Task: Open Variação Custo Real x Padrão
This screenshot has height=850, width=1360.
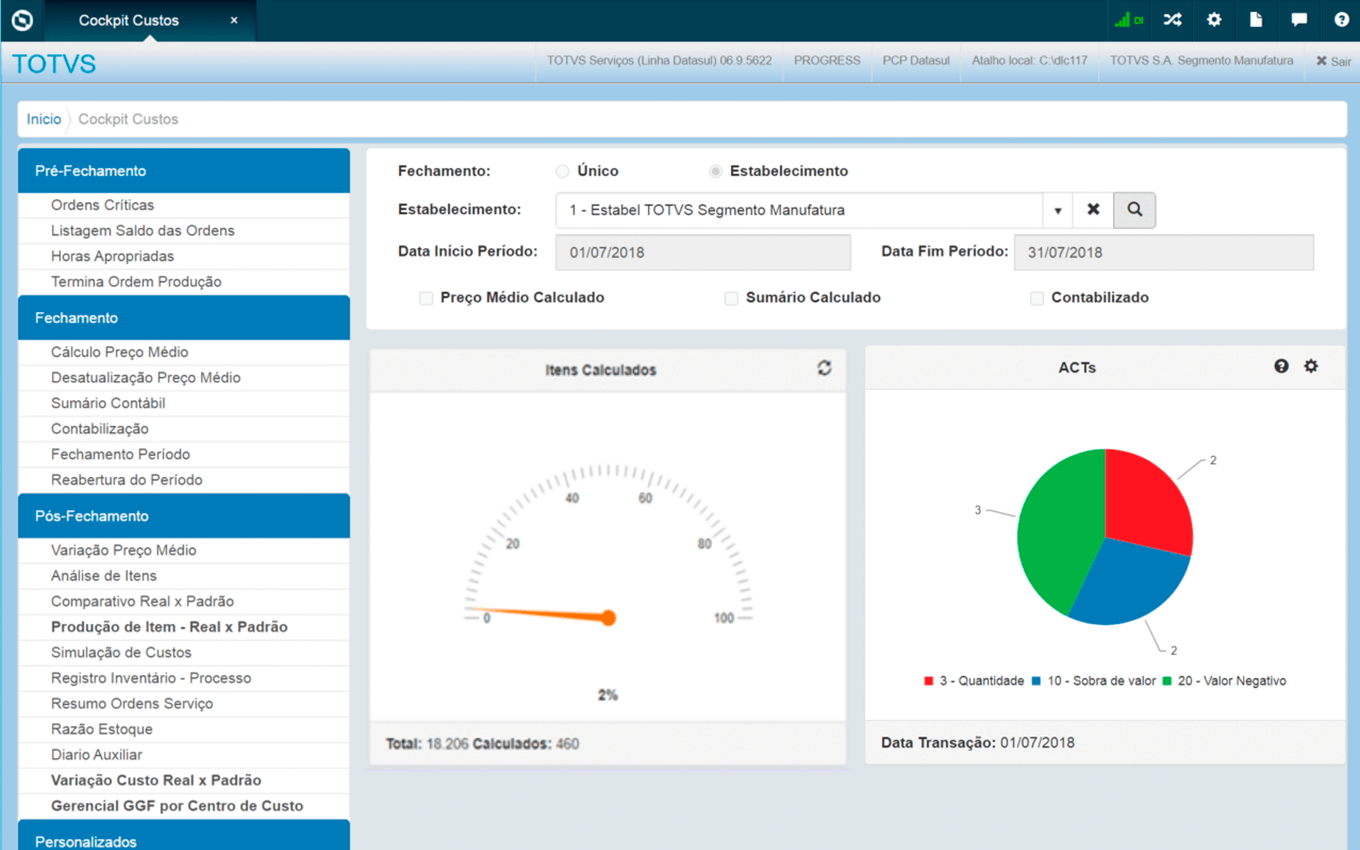Action: pos(184,780)
